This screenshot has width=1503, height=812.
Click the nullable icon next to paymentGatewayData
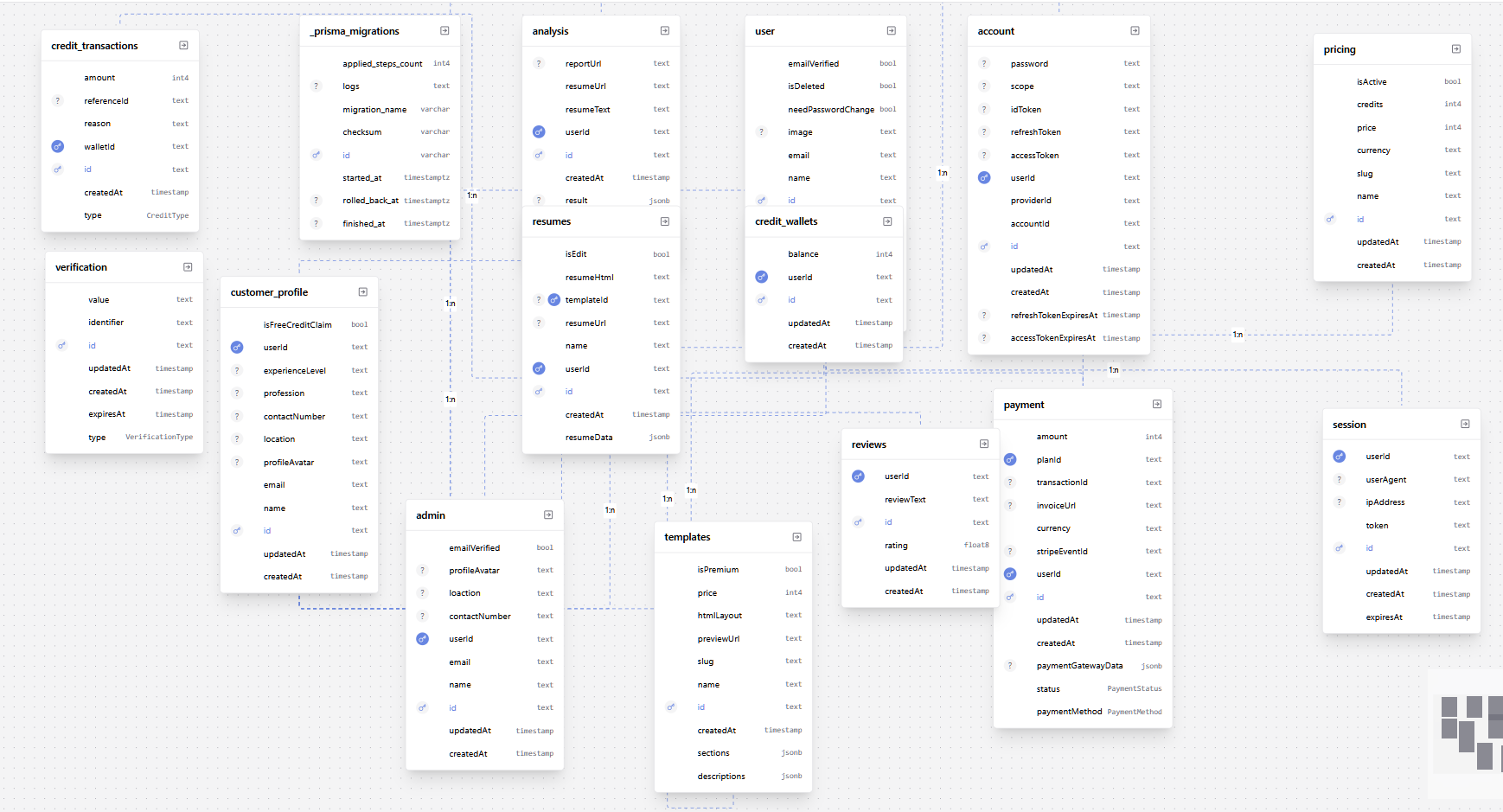1010,666
